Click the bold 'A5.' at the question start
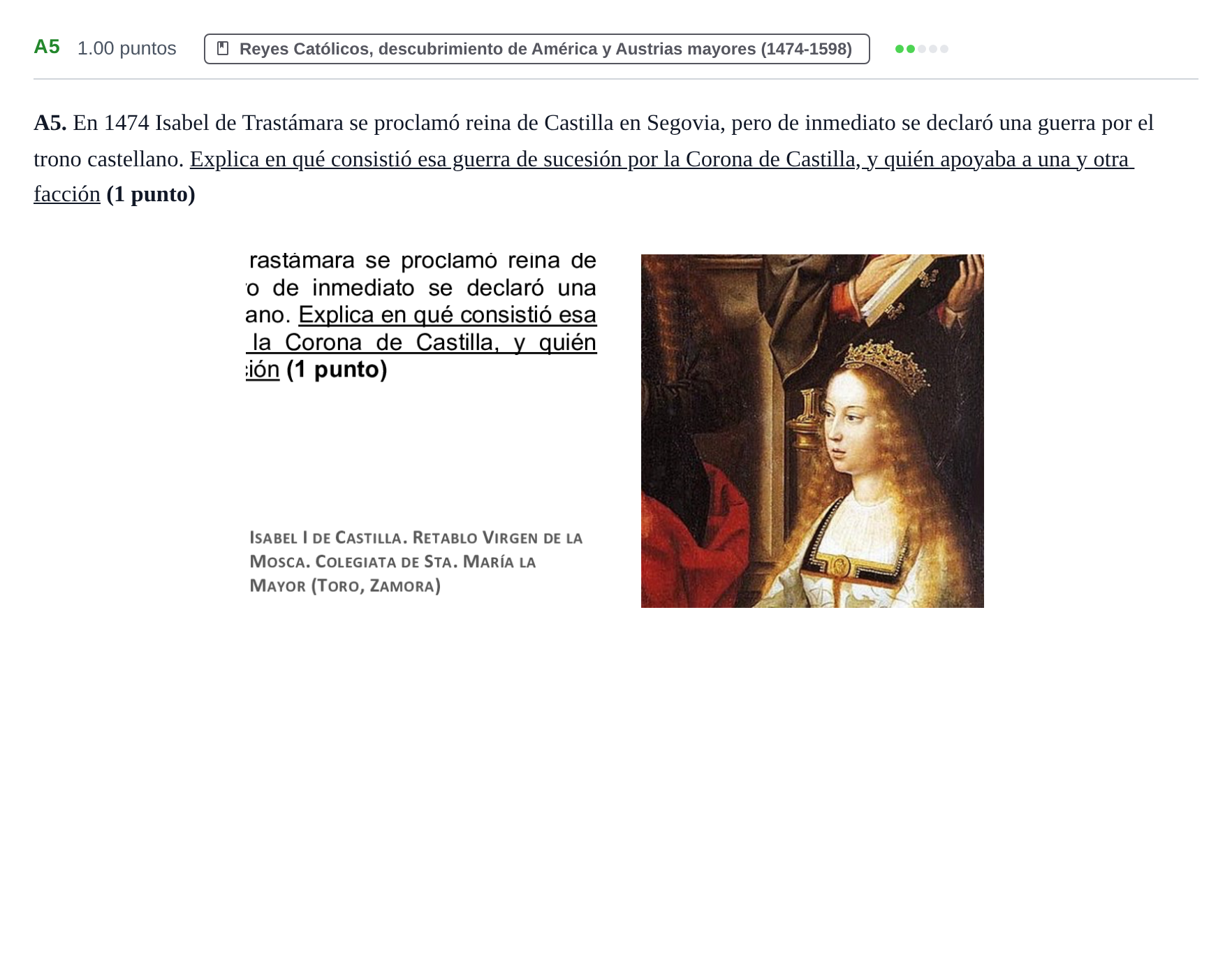 coord(50,123)
